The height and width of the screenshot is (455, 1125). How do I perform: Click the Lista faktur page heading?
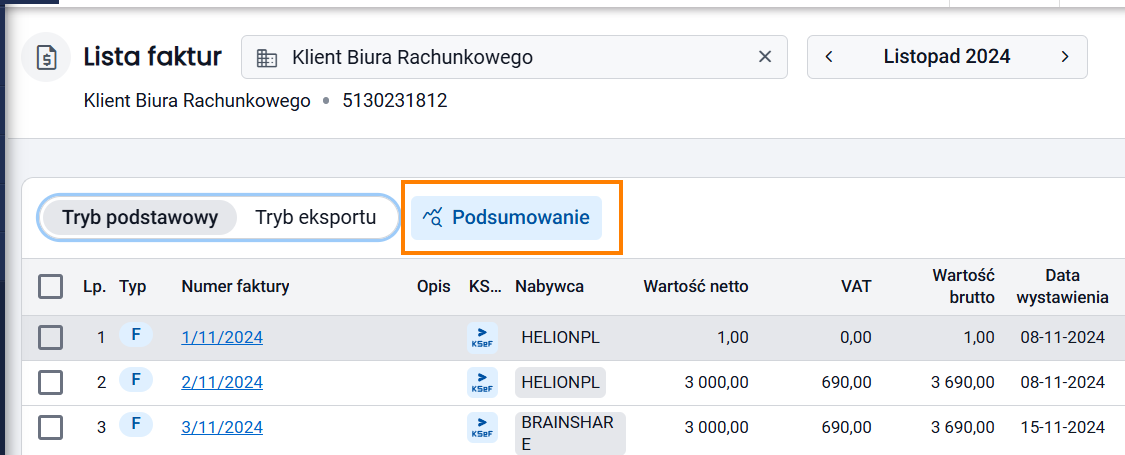[153, 56]
